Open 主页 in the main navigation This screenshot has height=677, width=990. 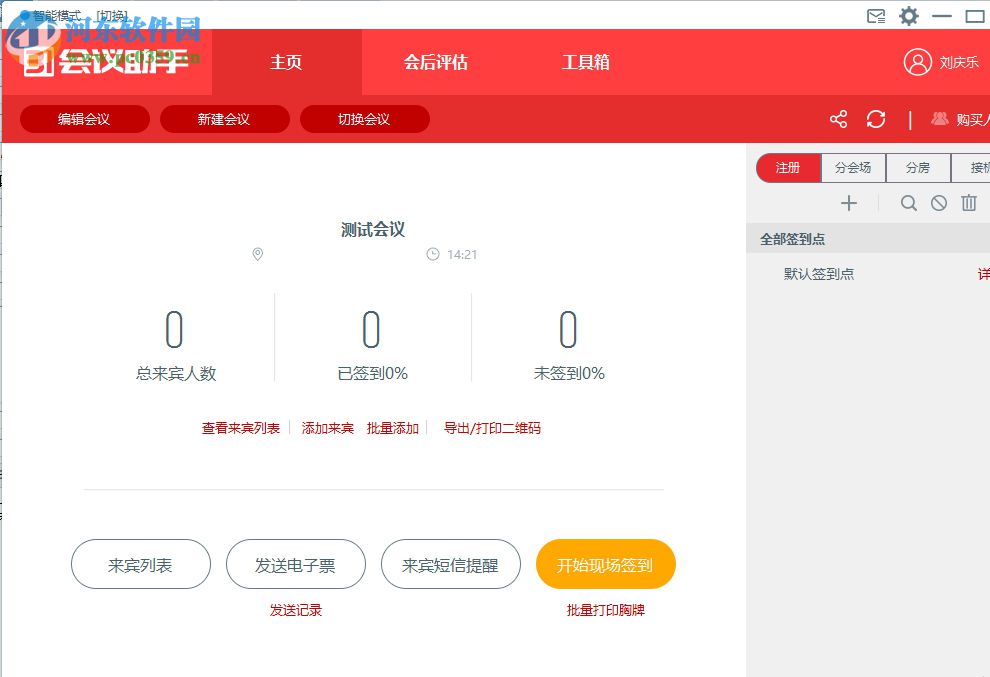click(287, 61)
